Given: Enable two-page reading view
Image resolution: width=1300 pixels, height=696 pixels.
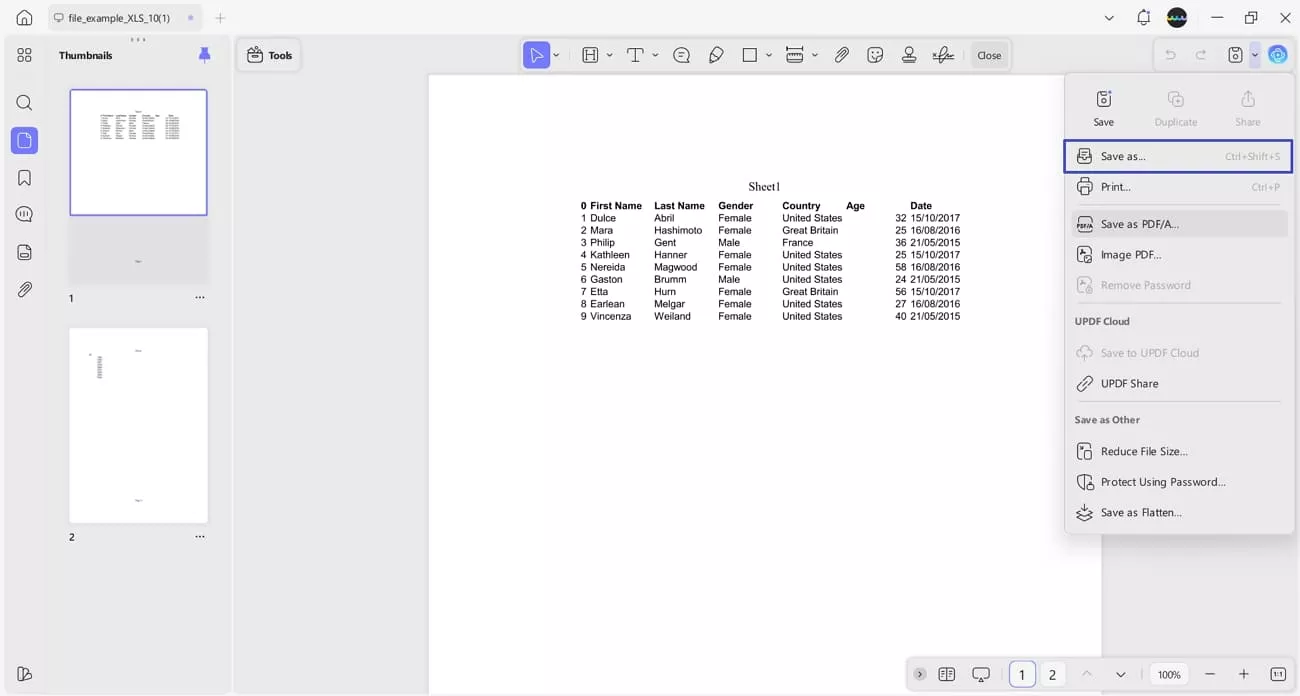Looking at the screenshot, I should (946, 674).
